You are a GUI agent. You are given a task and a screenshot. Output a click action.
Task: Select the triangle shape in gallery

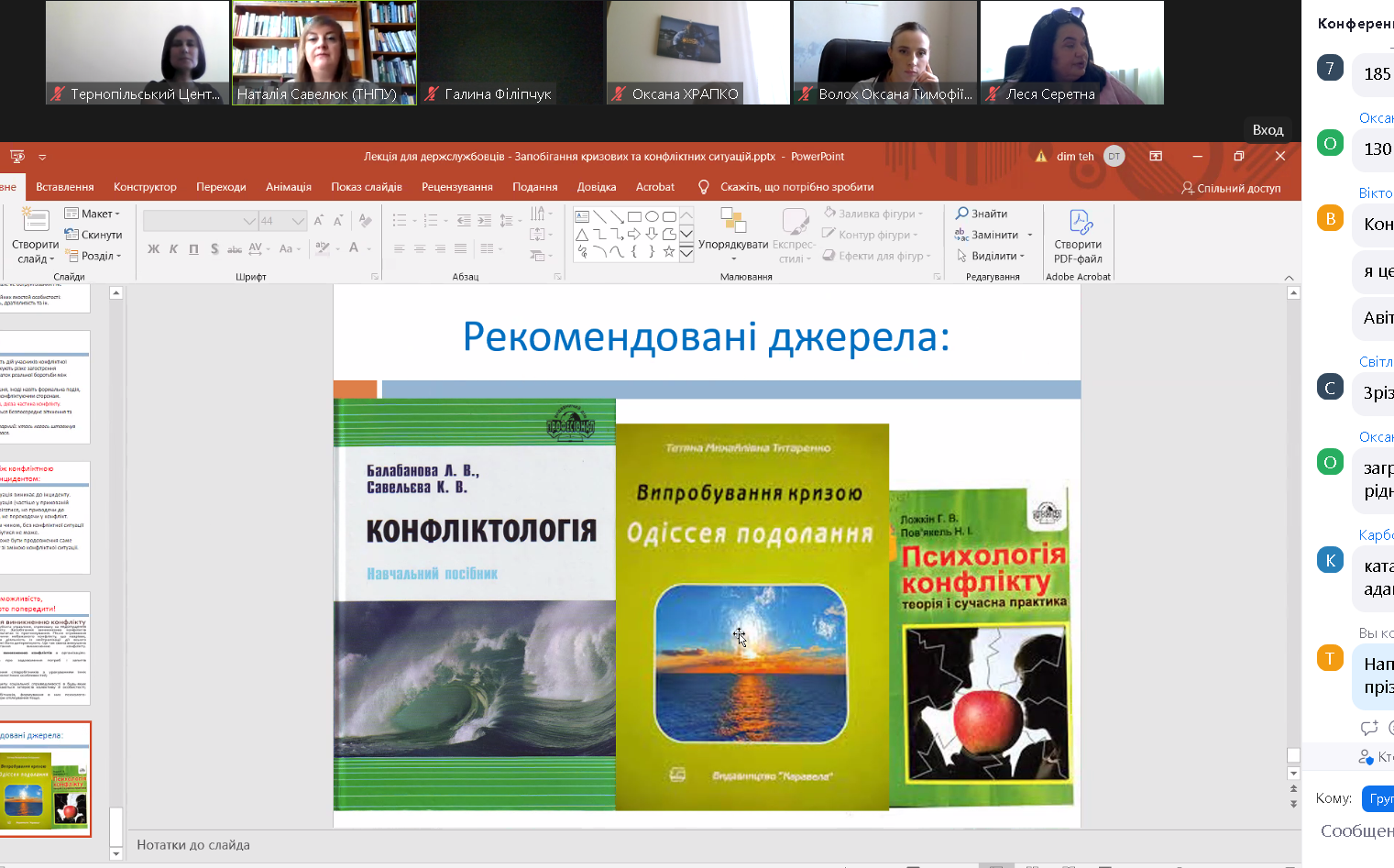tap(582, 234)
